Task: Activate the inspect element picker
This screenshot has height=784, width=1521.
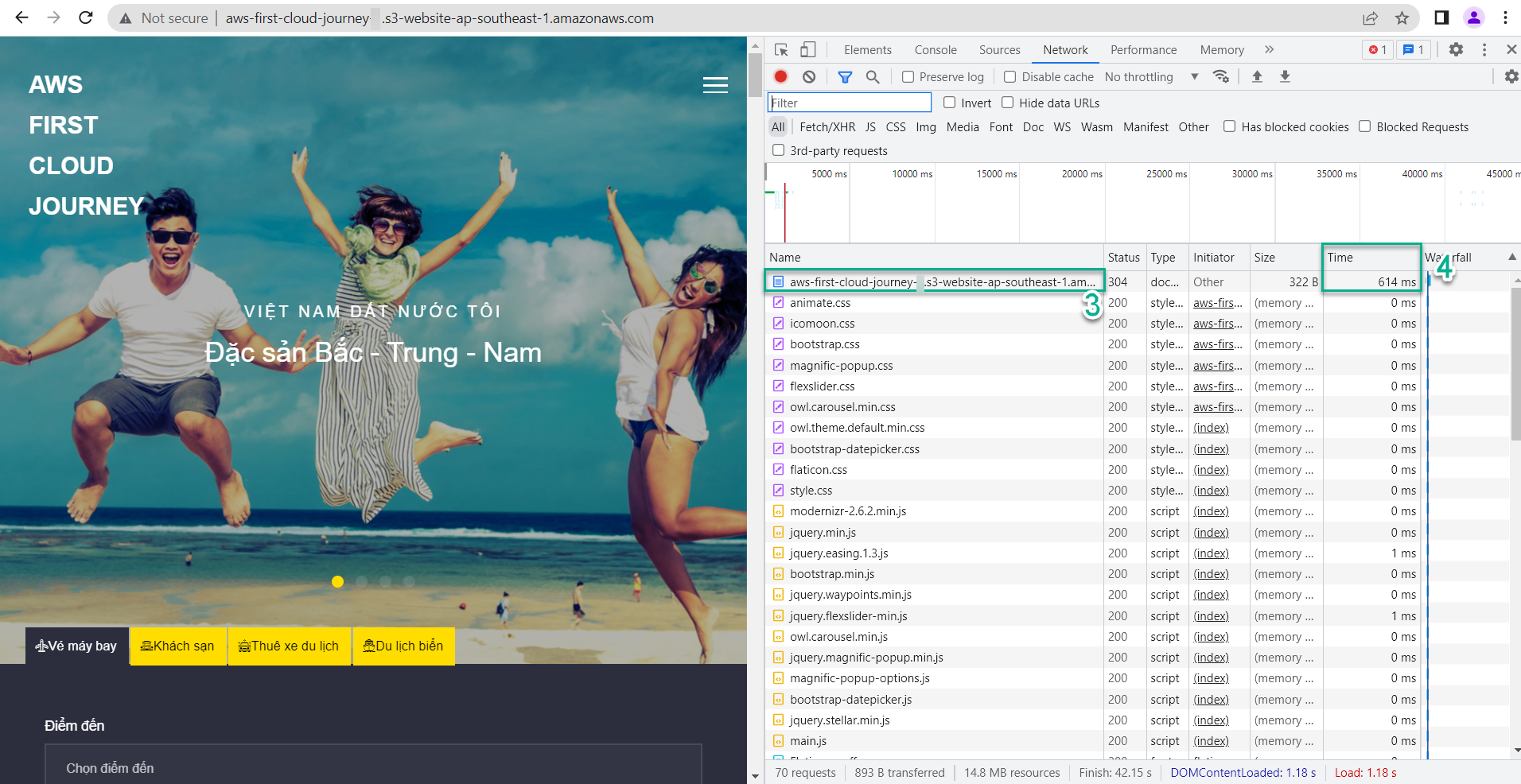Action: click(x=781, y=49)
